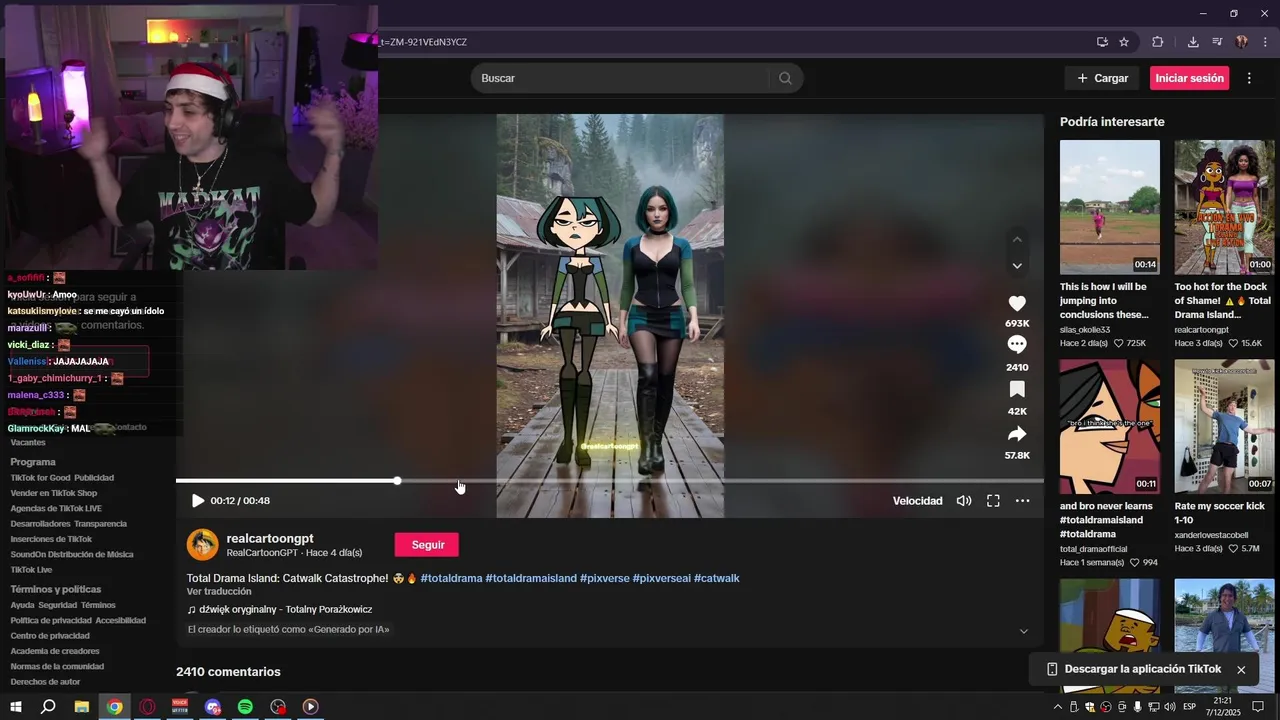1280x720 pixels.
Task: Open Chrome extensions puzzle icon
Action: pos(1158,42)
